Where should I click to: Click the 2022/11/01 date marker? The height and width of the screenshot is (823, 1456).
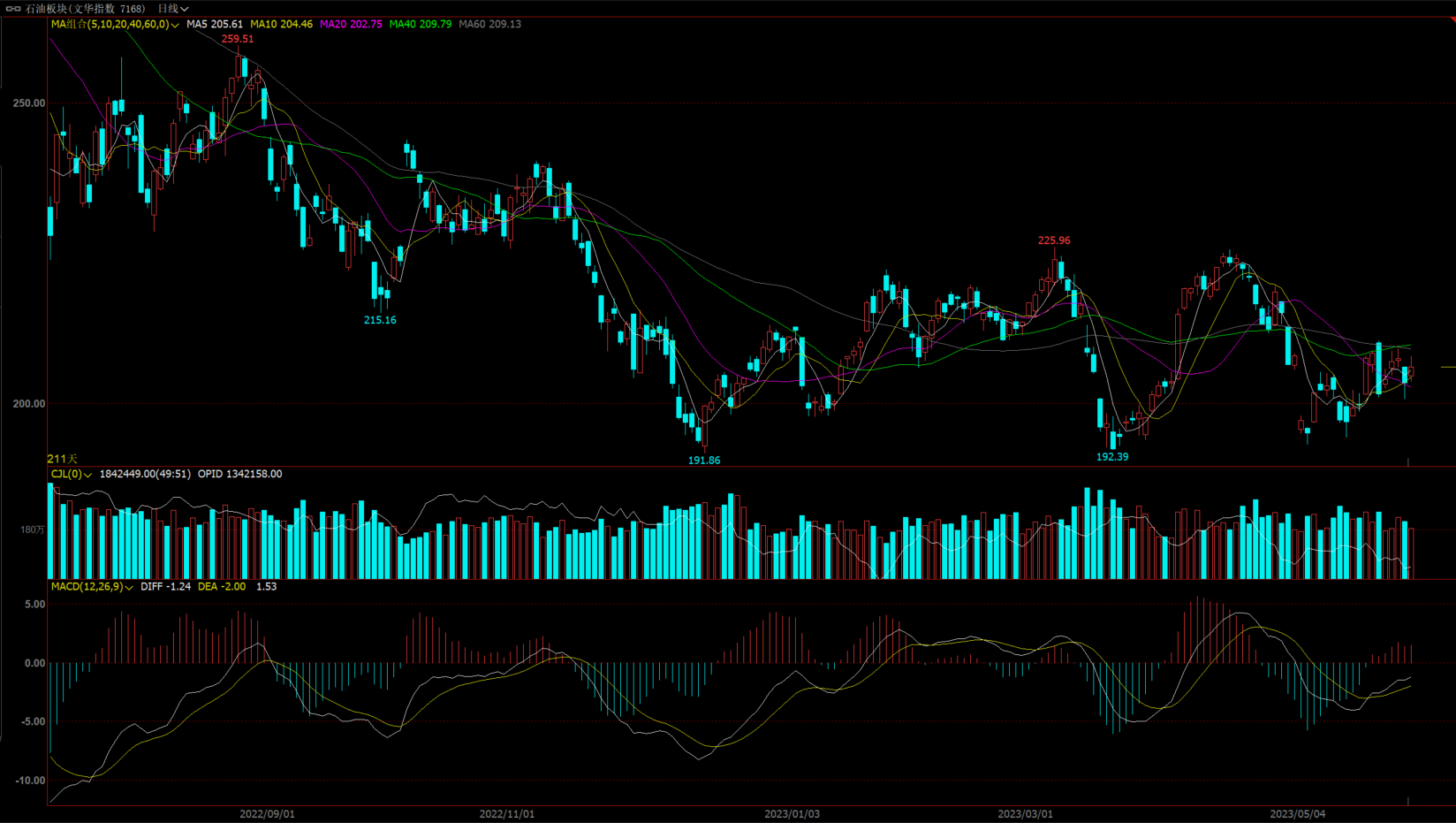pyautogui.click(x=507, y=814)
